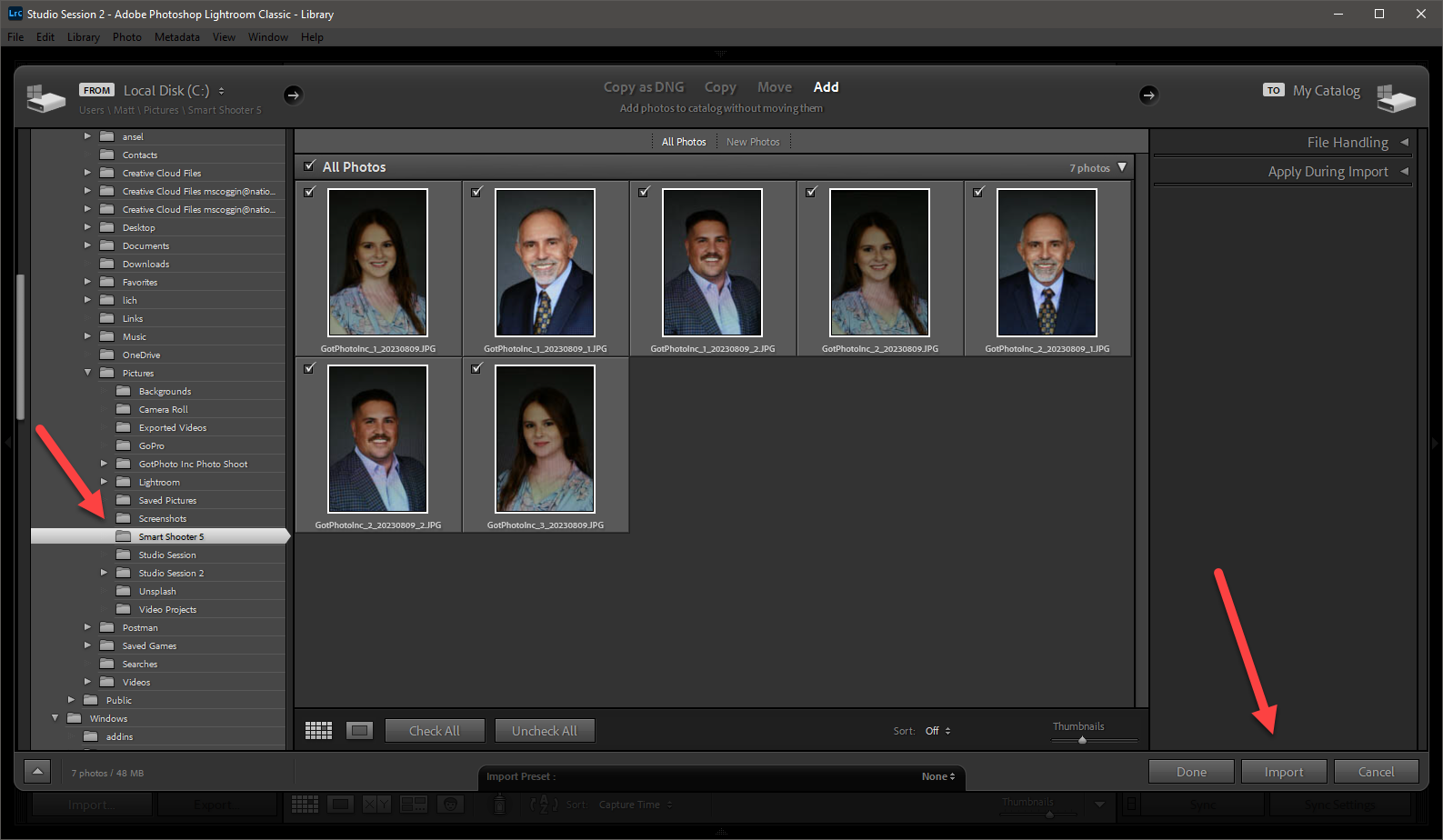
Task: Select thumbnail GotPhotoInc_2_20230809_1.JPG
Action: tap(1047, 263)
